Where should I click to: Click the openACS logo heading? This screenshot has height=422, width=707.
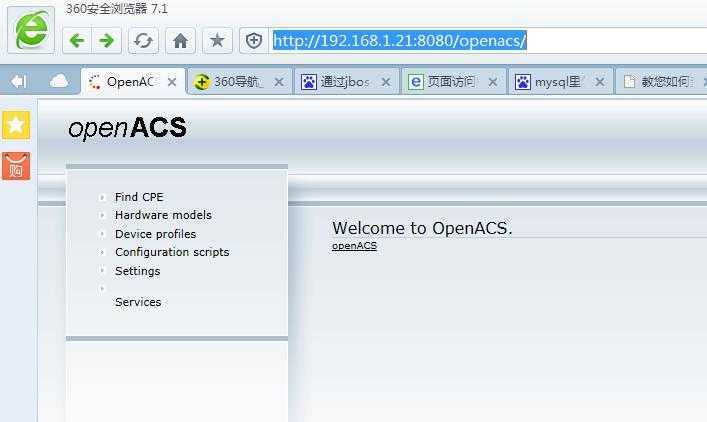pos(128,128)
